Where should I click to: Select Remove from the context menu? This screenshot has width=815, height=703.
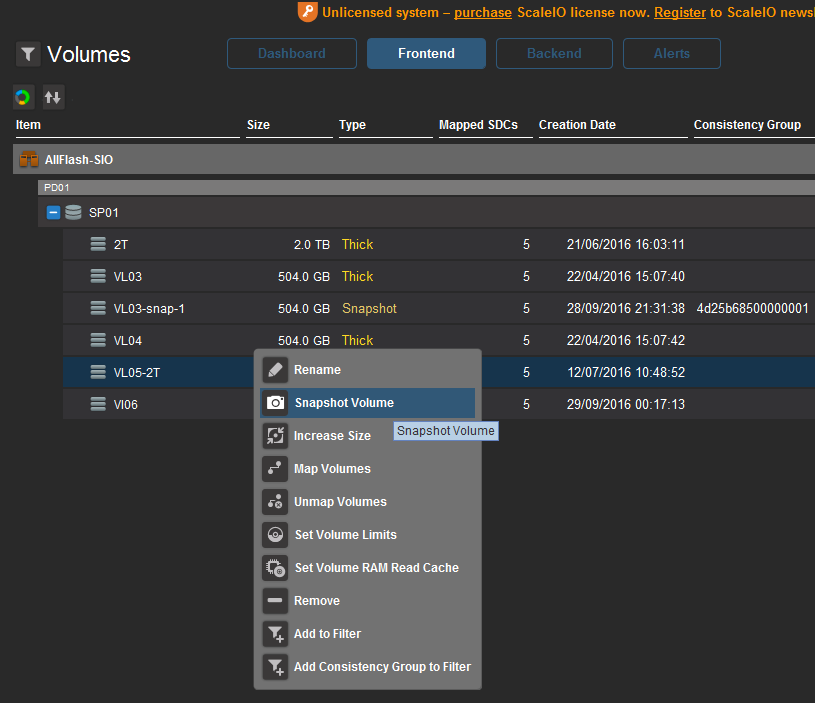tap(367, 601)
